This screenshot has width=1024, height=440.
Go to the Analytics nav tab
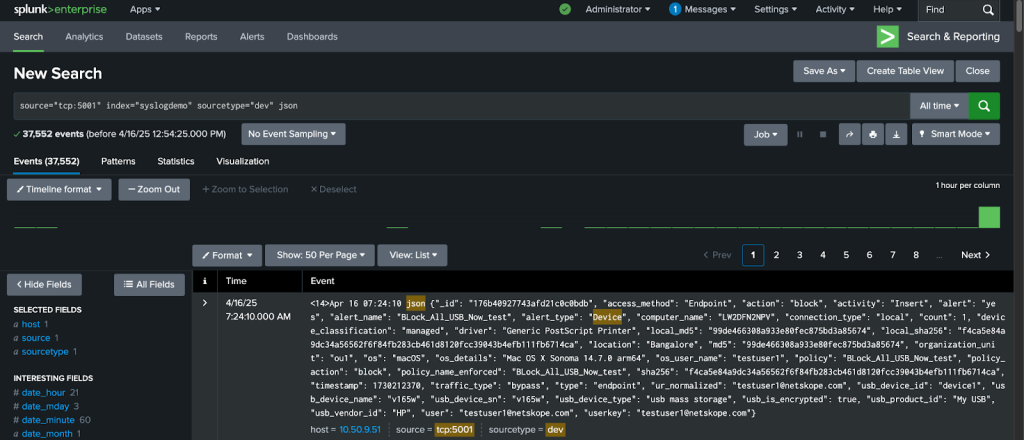[84, 37]
